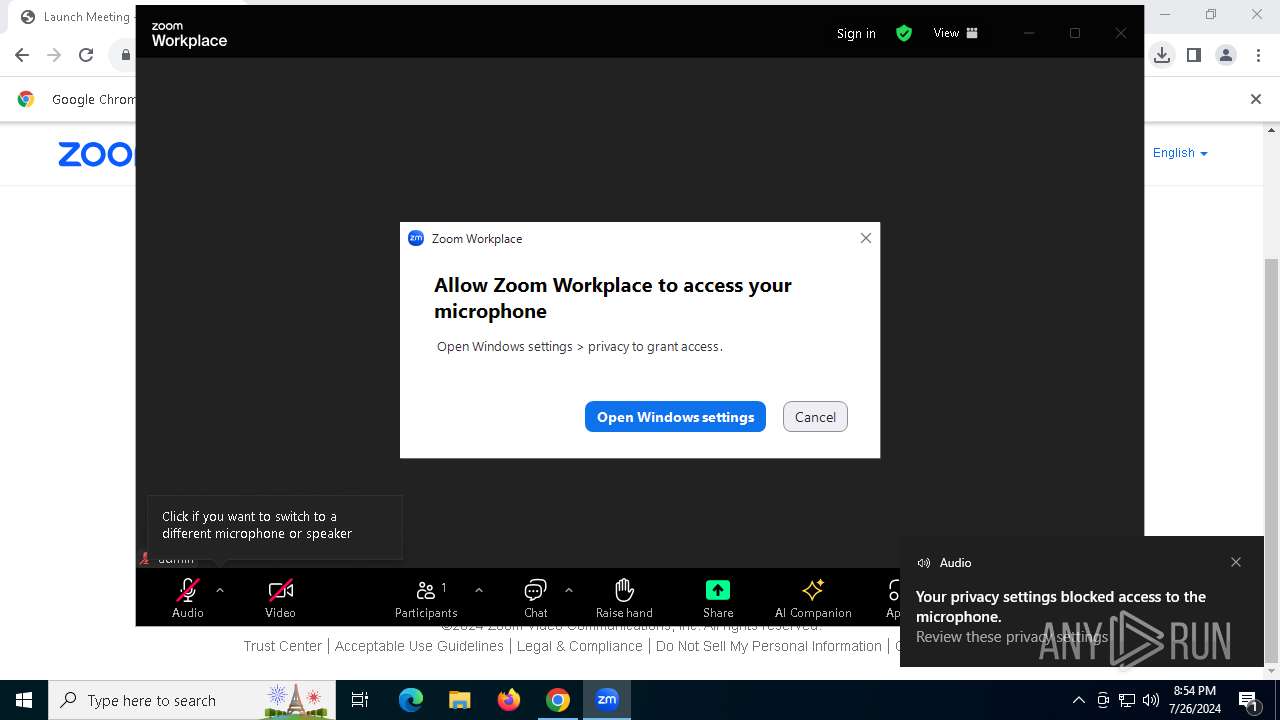Open the Chat panel
Viewport: 1280px width, 720px height.
point(536,597)
